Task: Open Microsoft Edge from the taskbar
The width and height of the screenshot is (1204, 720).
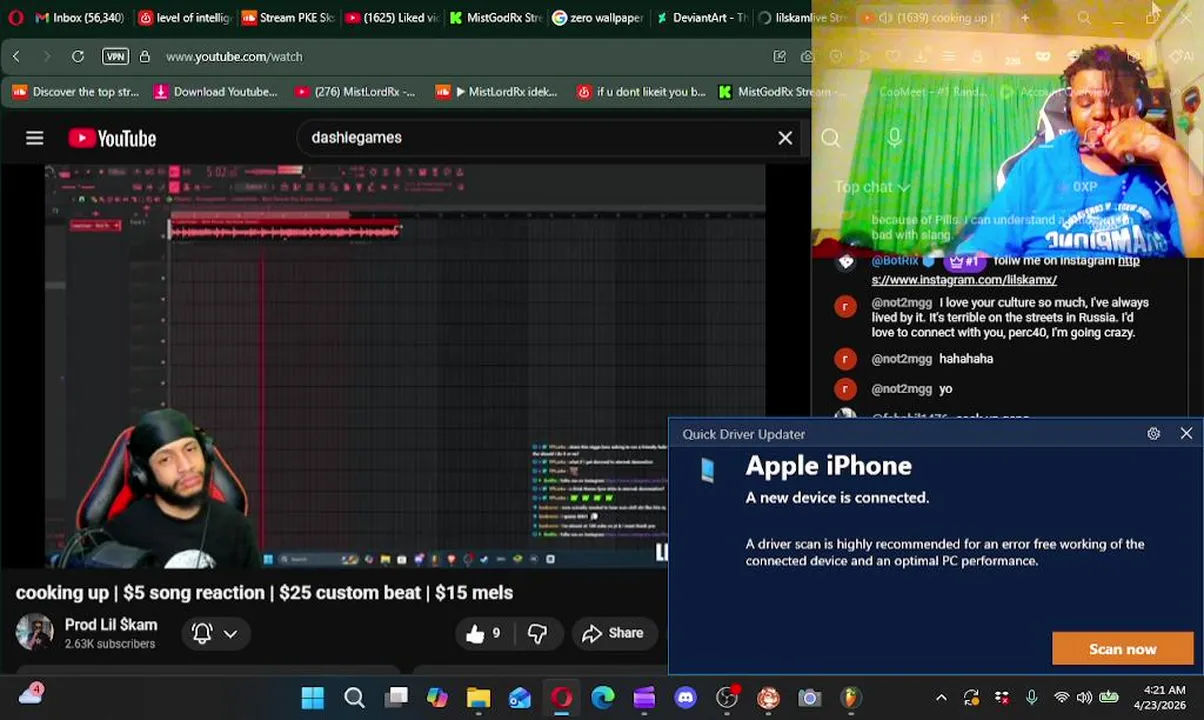Action: click(602, 697)
